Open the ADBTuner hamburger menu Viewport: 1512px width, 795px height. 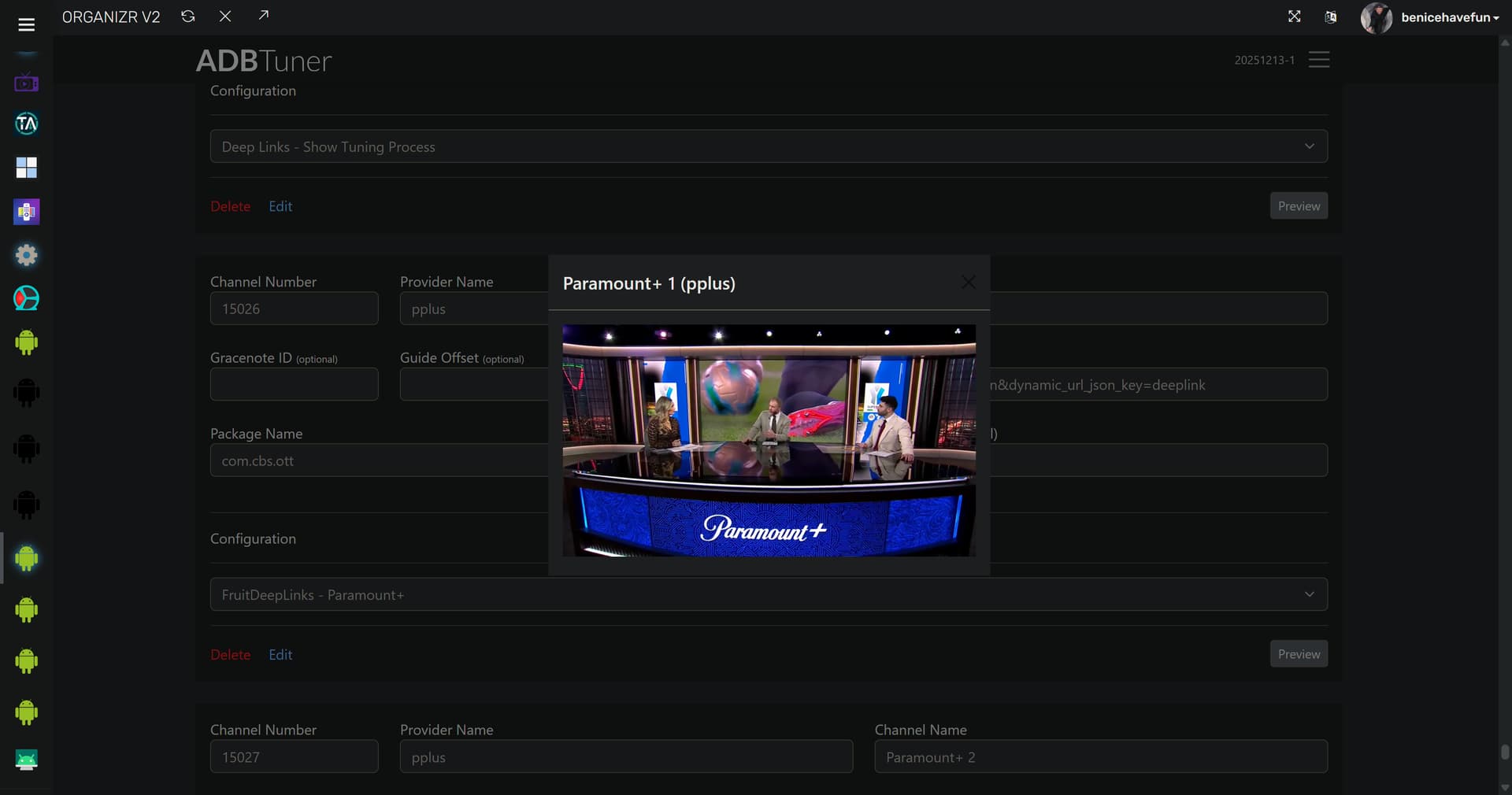[x=1318, y=60]
